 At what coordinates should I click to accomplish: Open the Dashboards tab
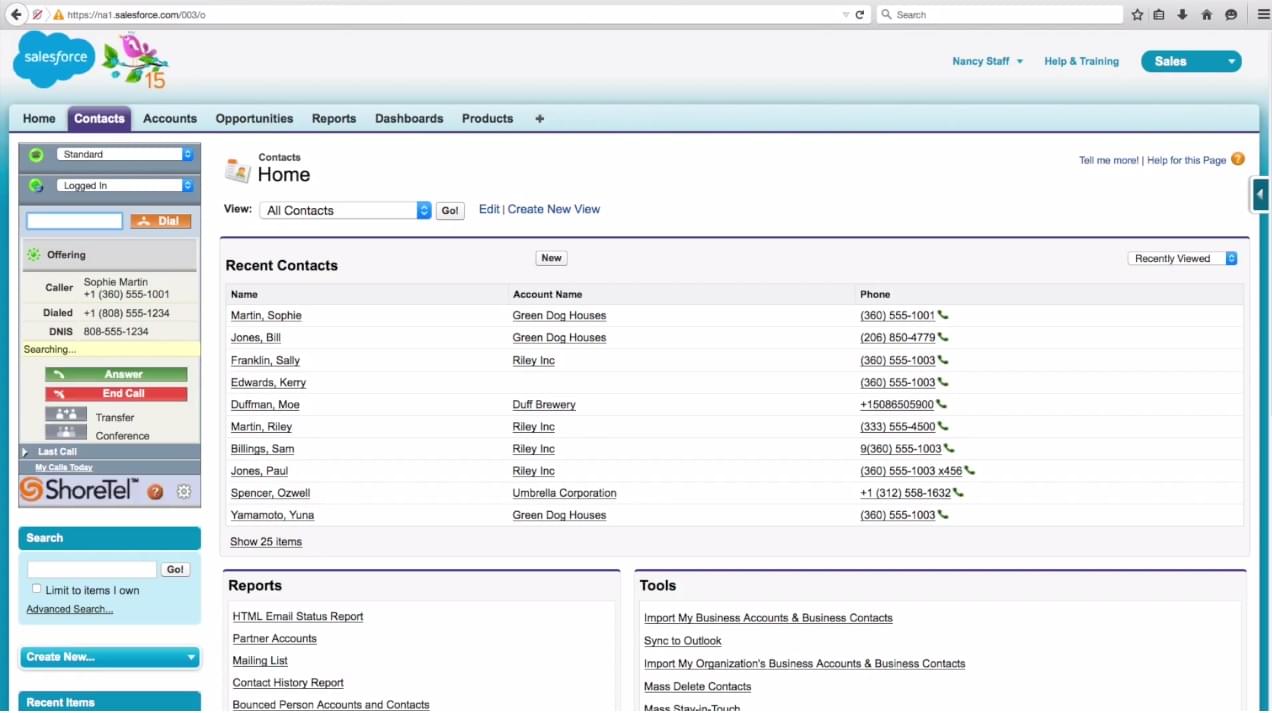409,118
